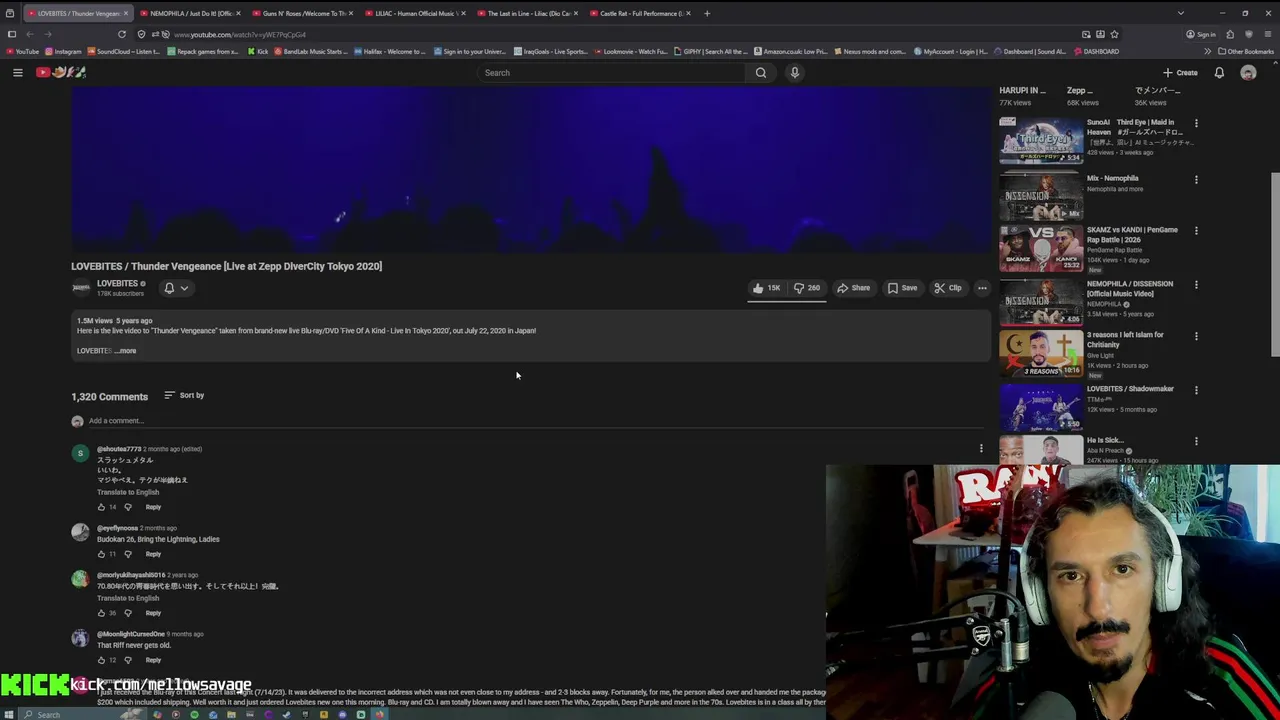Dislike the comment by @eyeflynoosa
The image size is (1280, 720).
[127, 554]
